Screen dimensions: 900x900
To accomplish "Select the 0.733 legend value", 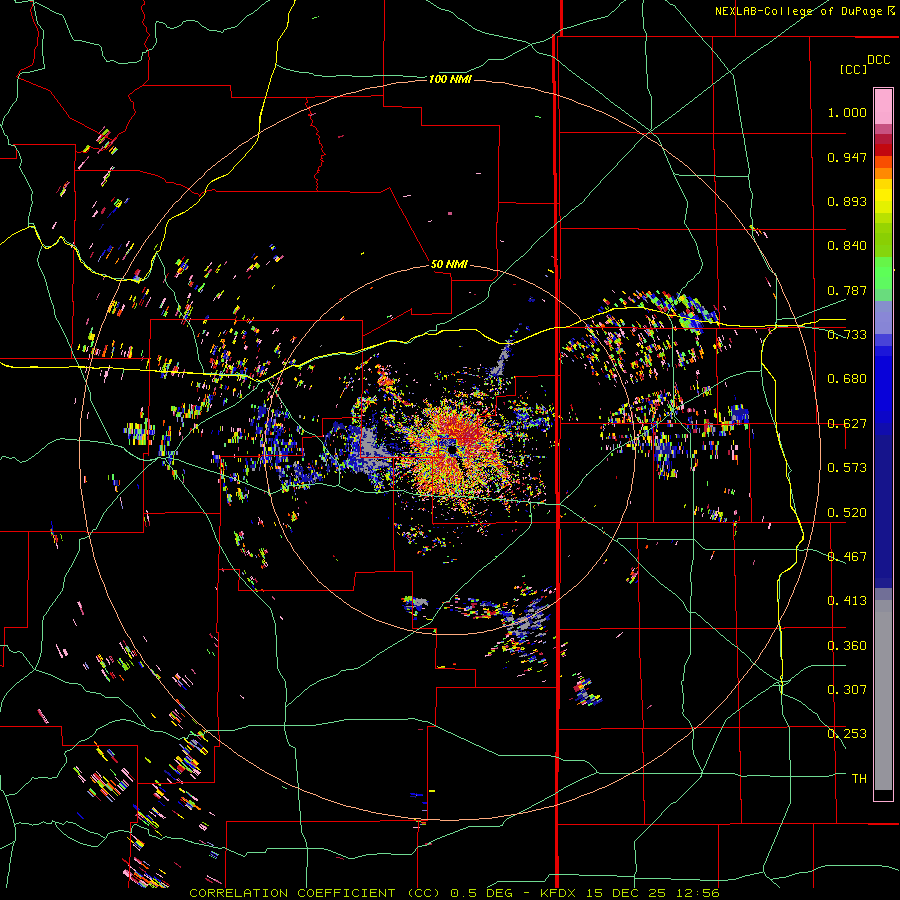I will tap(847, 335).
